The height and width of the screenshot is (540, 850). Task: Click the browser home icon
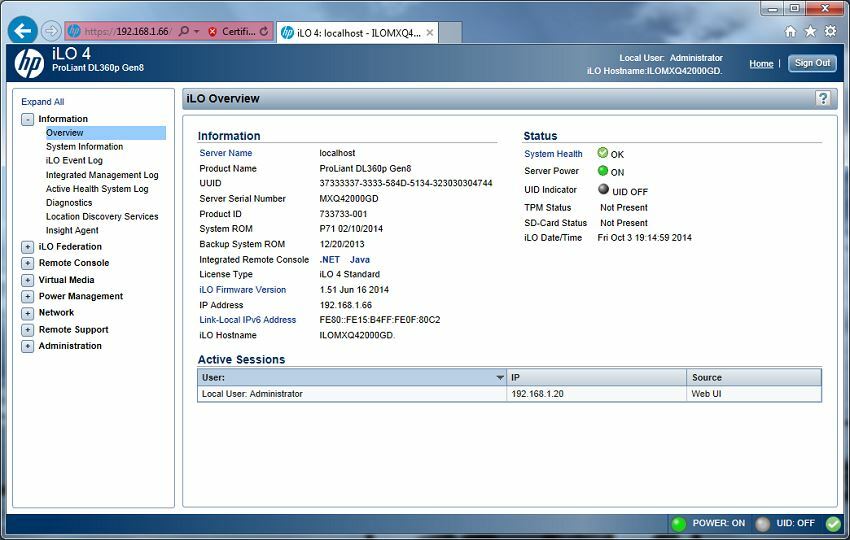pos(790,31)
